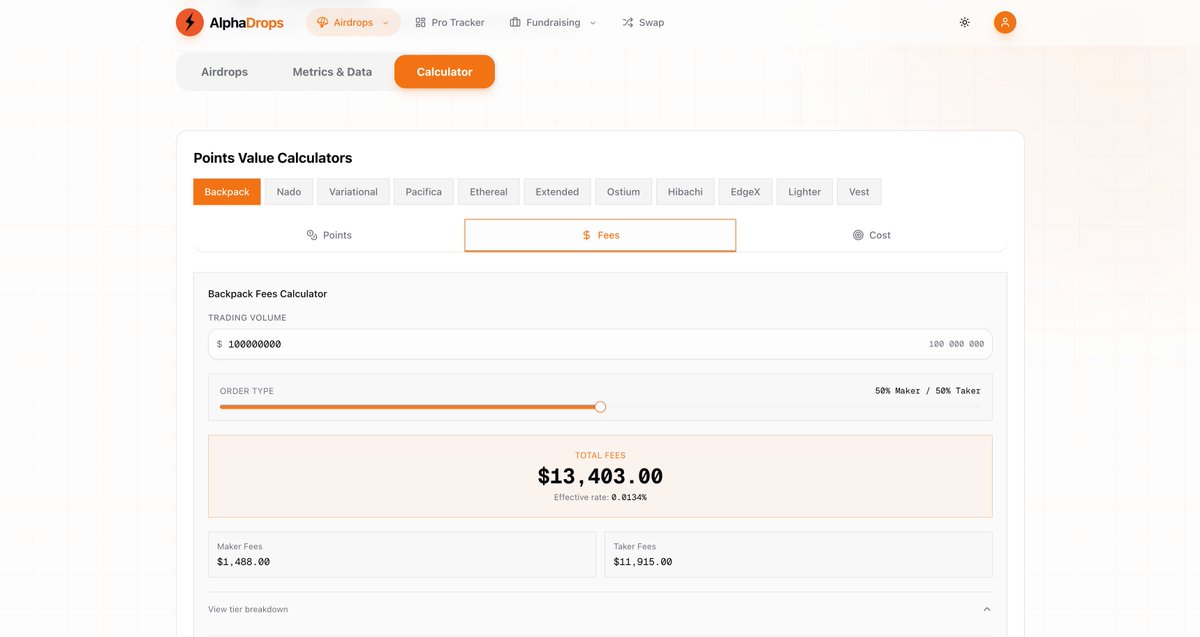
Task: Switch to the Metrics & Data tab
Action: 332,72
